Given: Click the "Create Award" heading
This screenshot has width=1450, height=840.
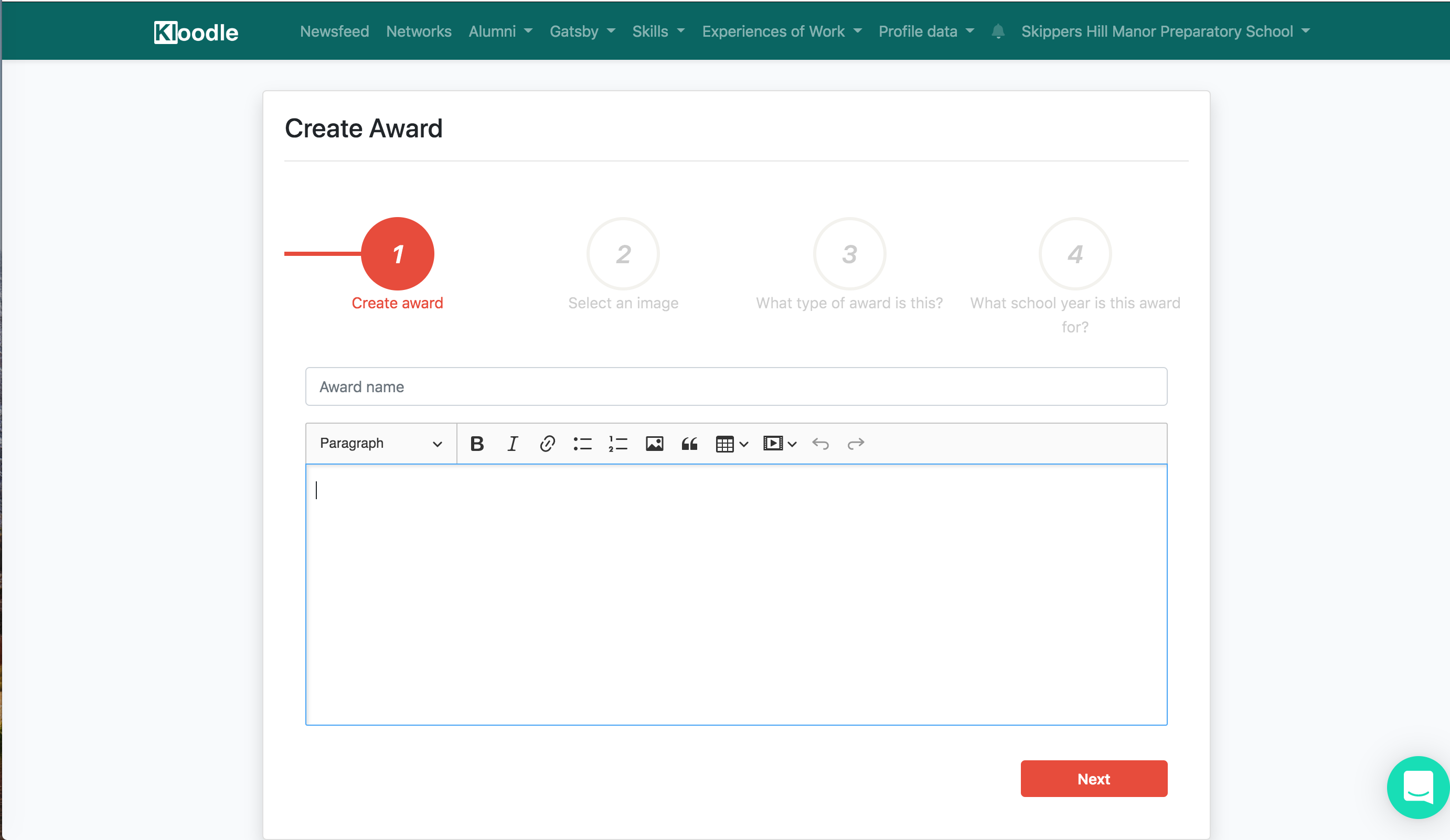Looking at the screenshot, I should click(x=364, y=128).
